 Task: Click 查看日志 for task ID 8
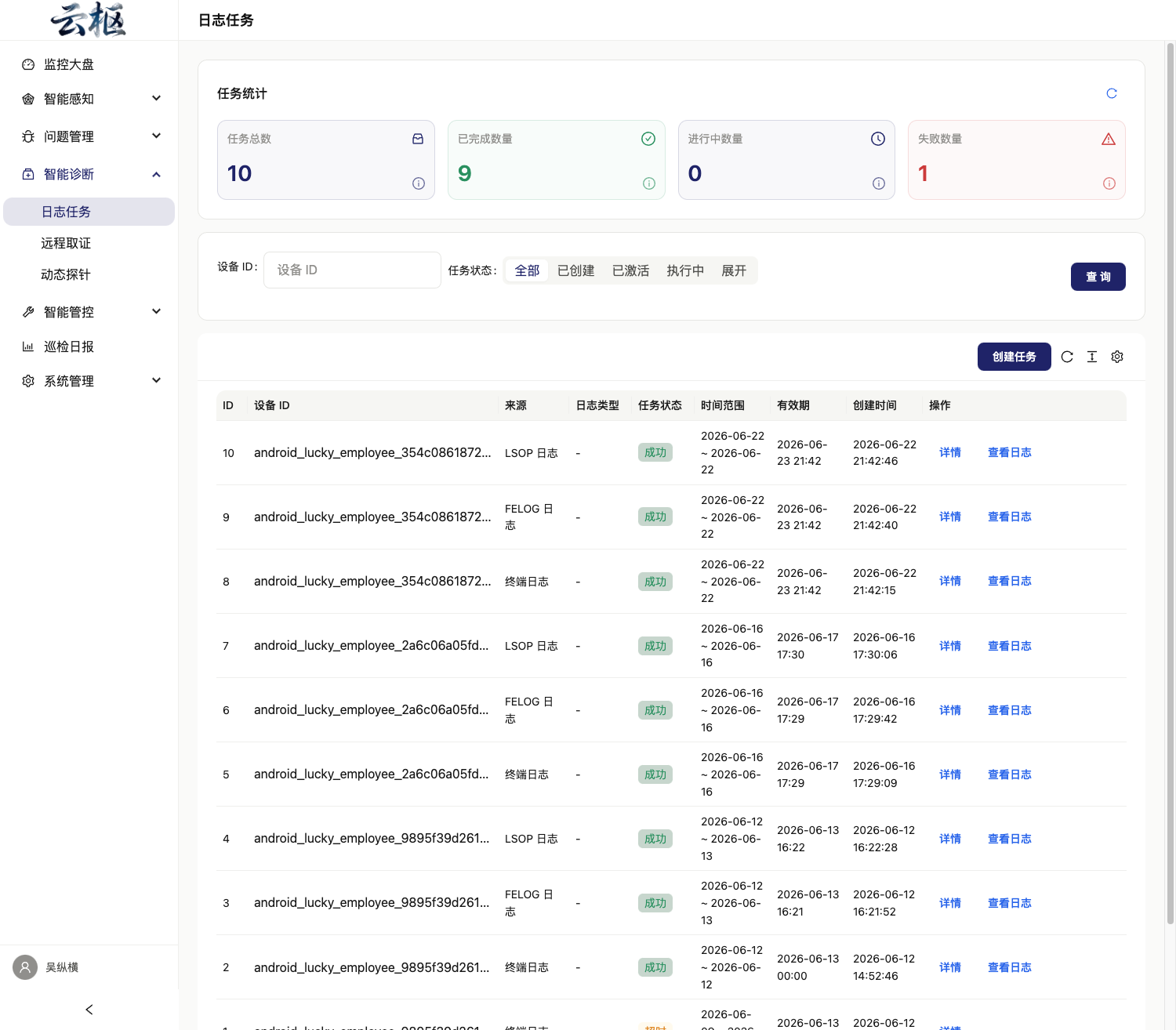(x=1010, y=581)
